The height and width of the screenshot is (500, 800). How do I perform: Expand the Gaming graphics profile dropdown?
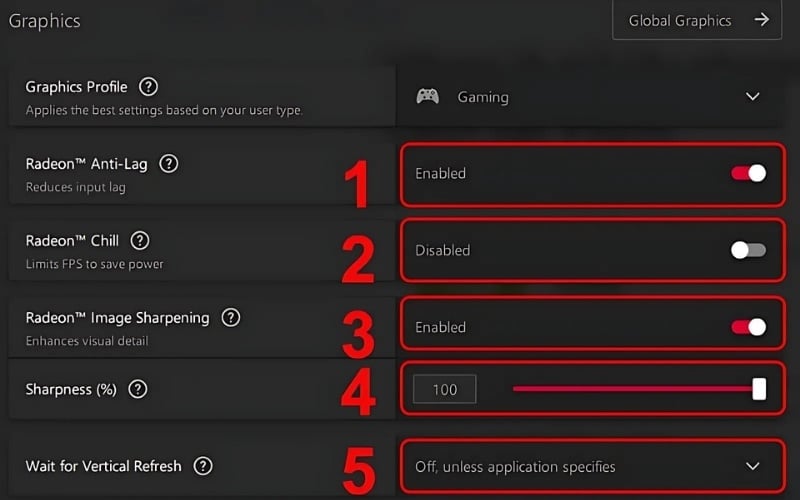[590, 97]
